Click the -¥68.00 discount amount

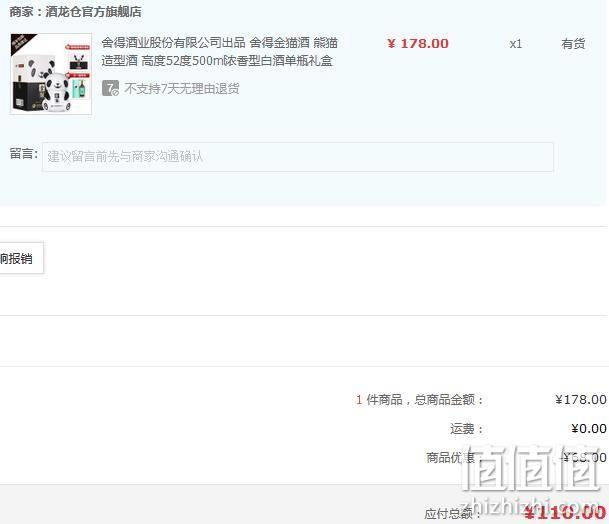point(583,458)
